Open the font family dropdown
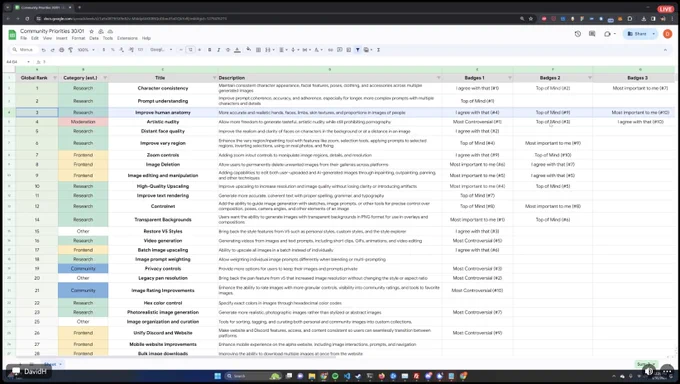The width and height of the screenshot is (680, 384). (161, 50)
